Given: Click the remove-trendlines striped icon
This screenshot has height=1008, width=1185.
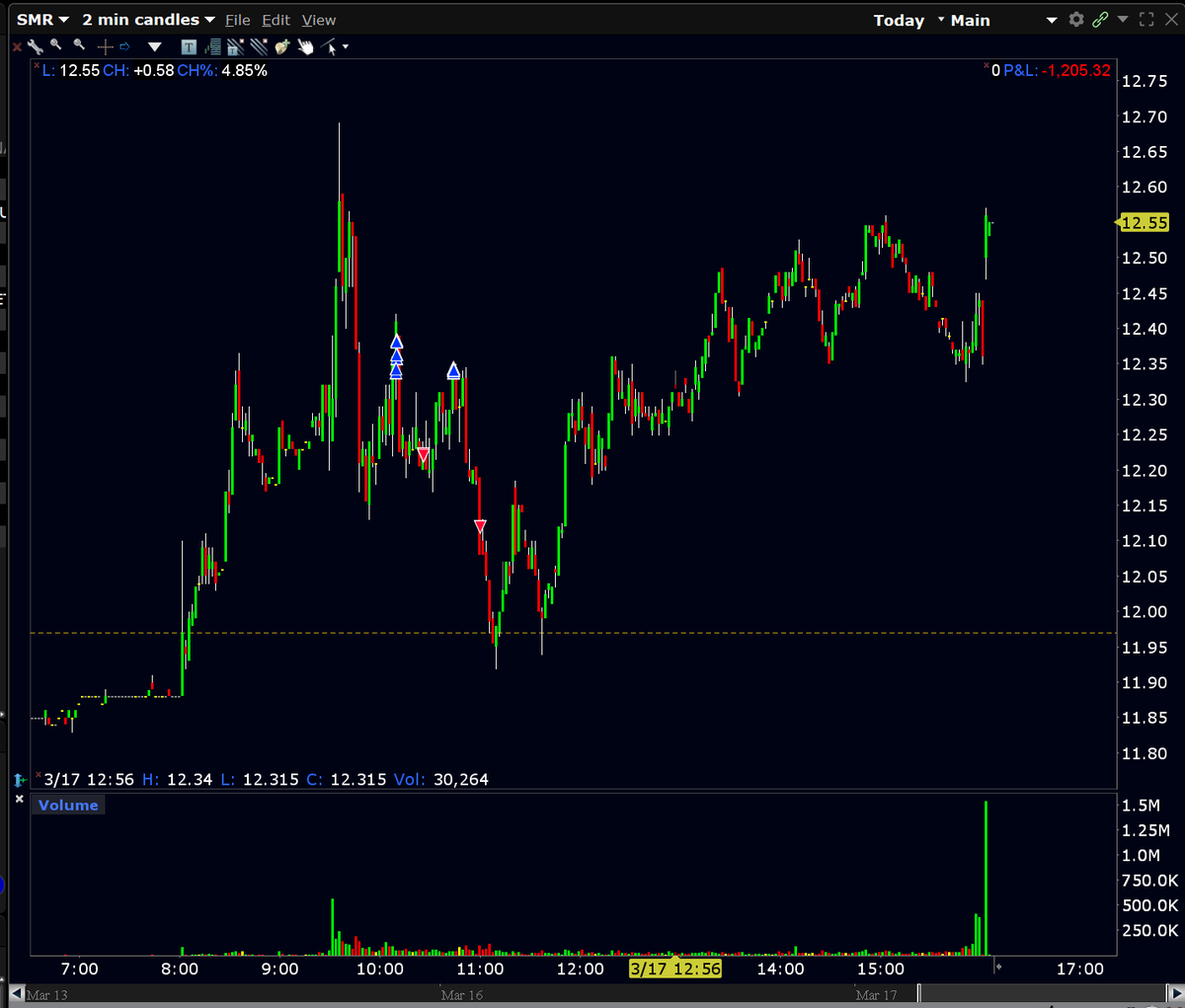Looking at the screenshot, I should [259, 46].
